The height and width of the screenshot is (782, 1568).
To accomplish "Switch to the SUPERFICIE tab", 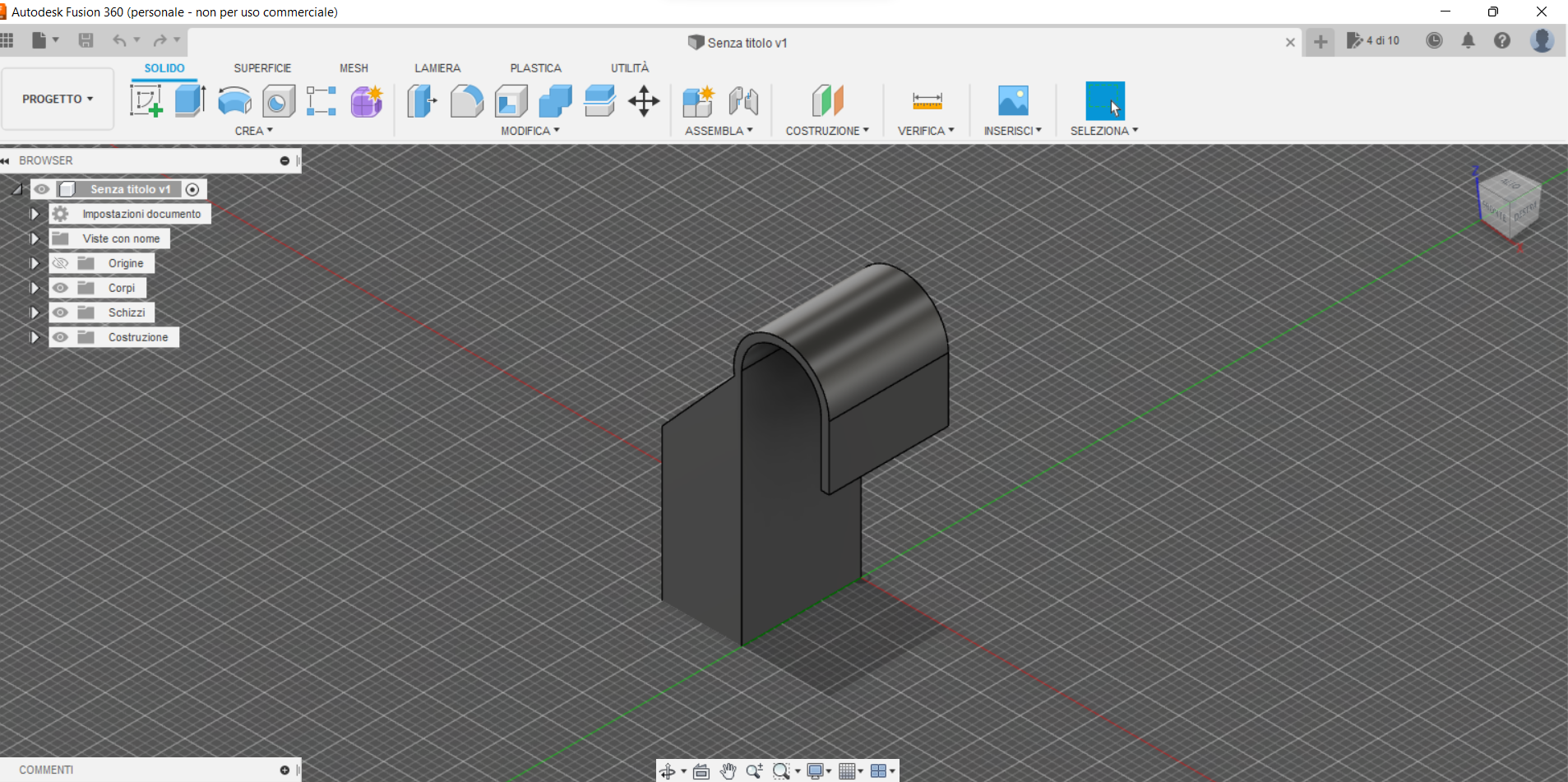I will (x=262, y=68).
